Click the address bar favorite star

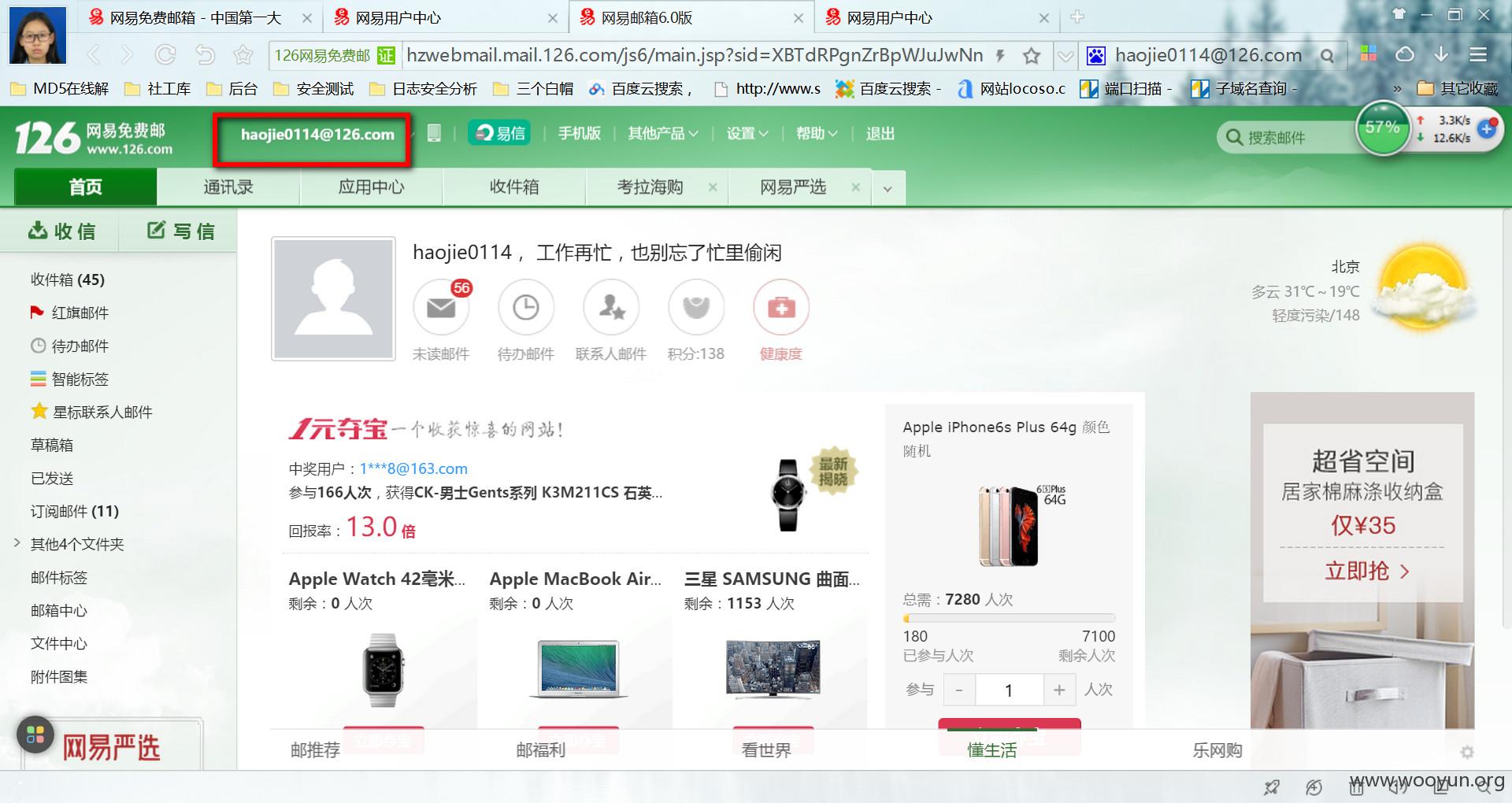[1032, 55]
